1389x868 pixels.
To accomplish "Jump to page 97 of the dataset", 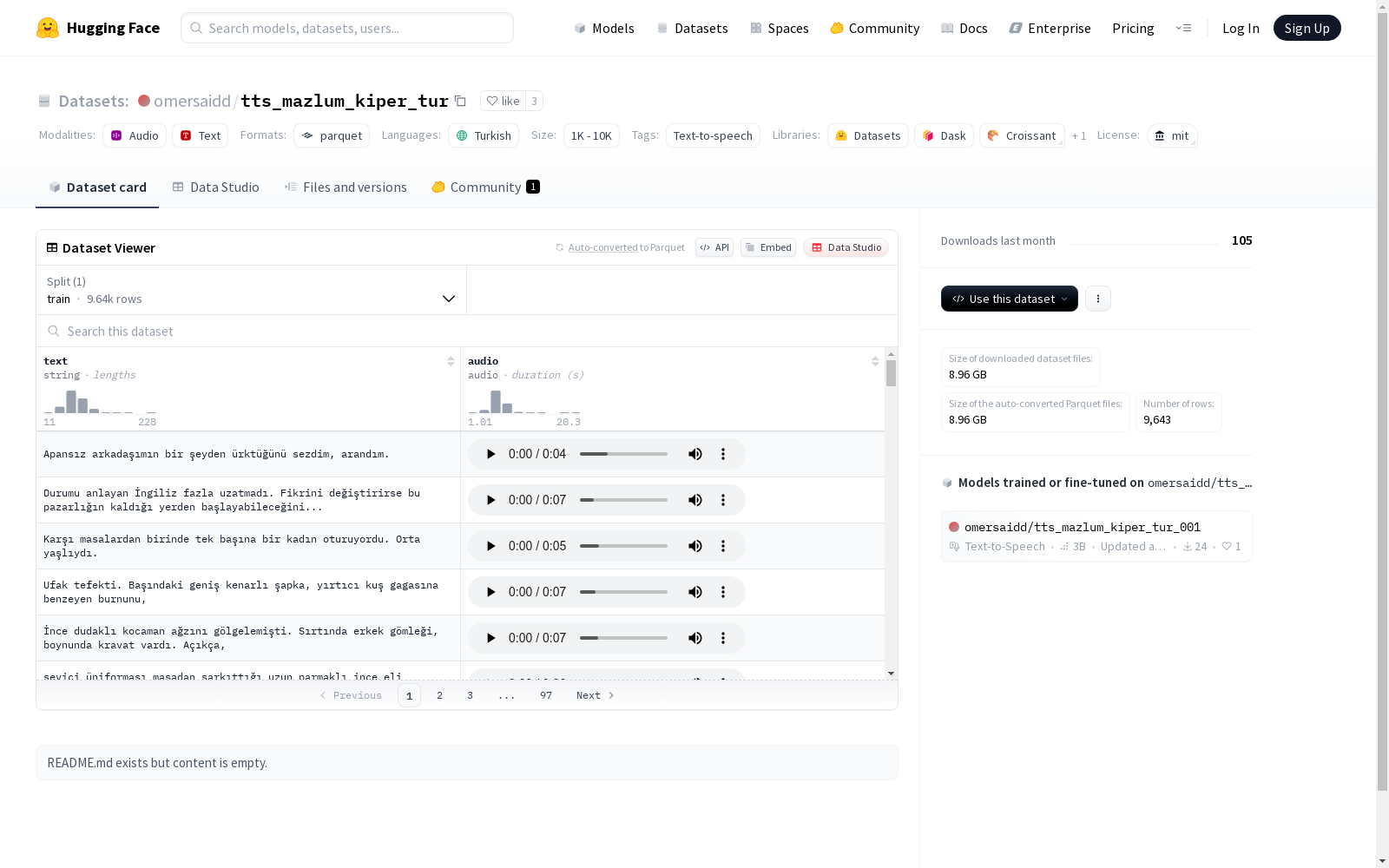I will (x=546, y=695).
